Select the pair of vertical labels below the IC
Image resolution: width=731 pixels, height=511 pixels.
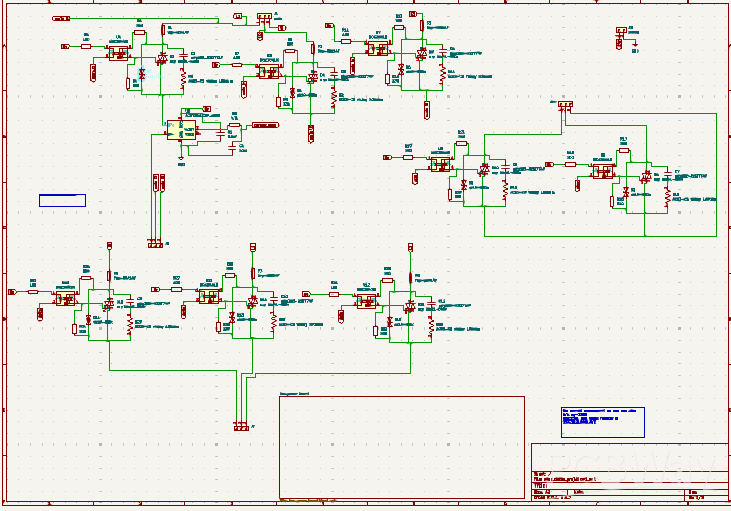pos(158,182)
